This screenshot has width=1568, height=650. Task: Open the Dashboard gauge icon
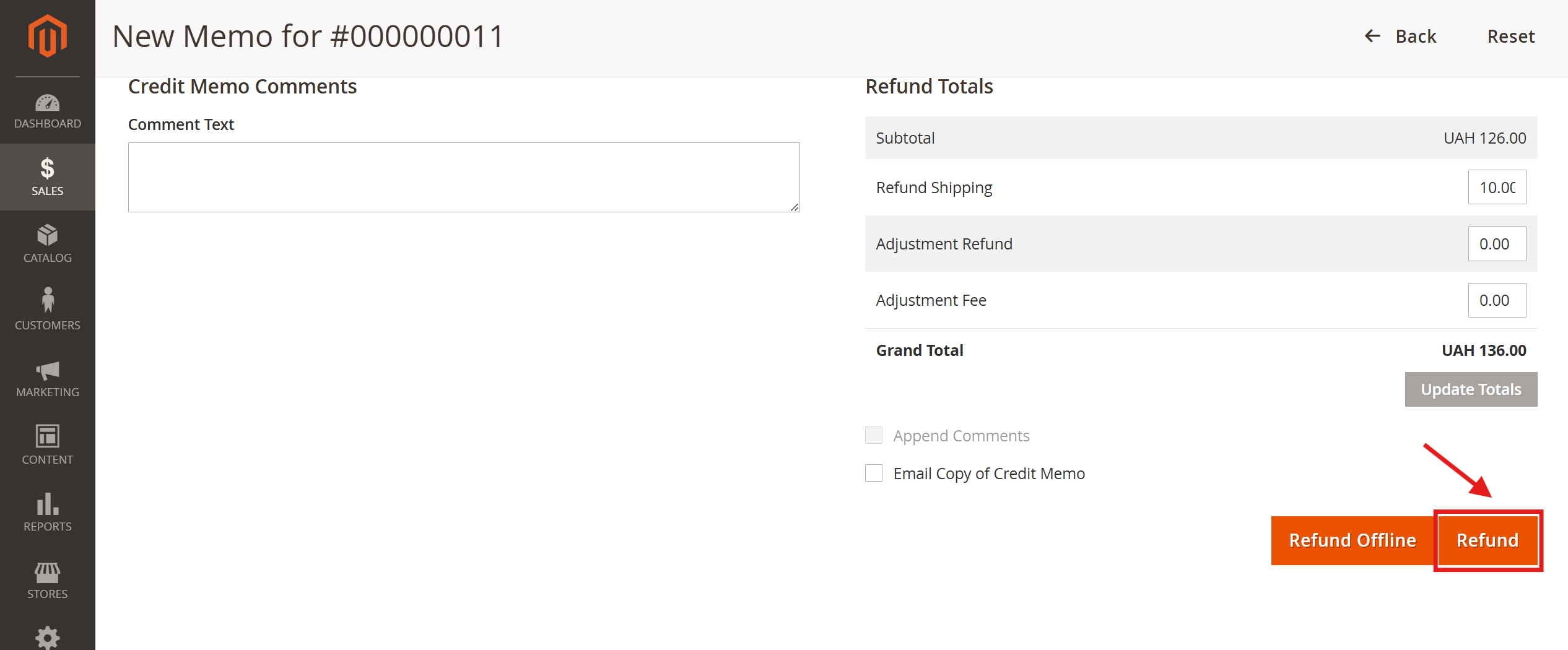47,103
